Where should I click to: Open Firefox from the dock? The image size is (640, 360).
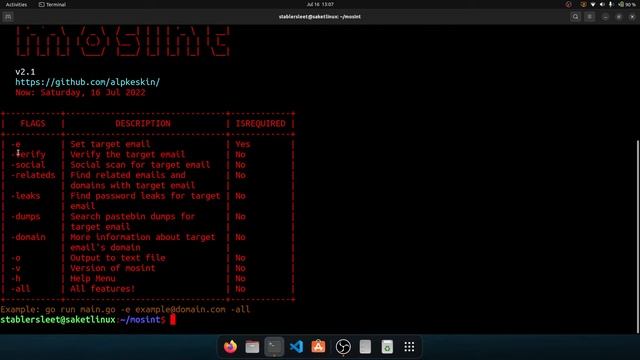[x=230, y=347]
